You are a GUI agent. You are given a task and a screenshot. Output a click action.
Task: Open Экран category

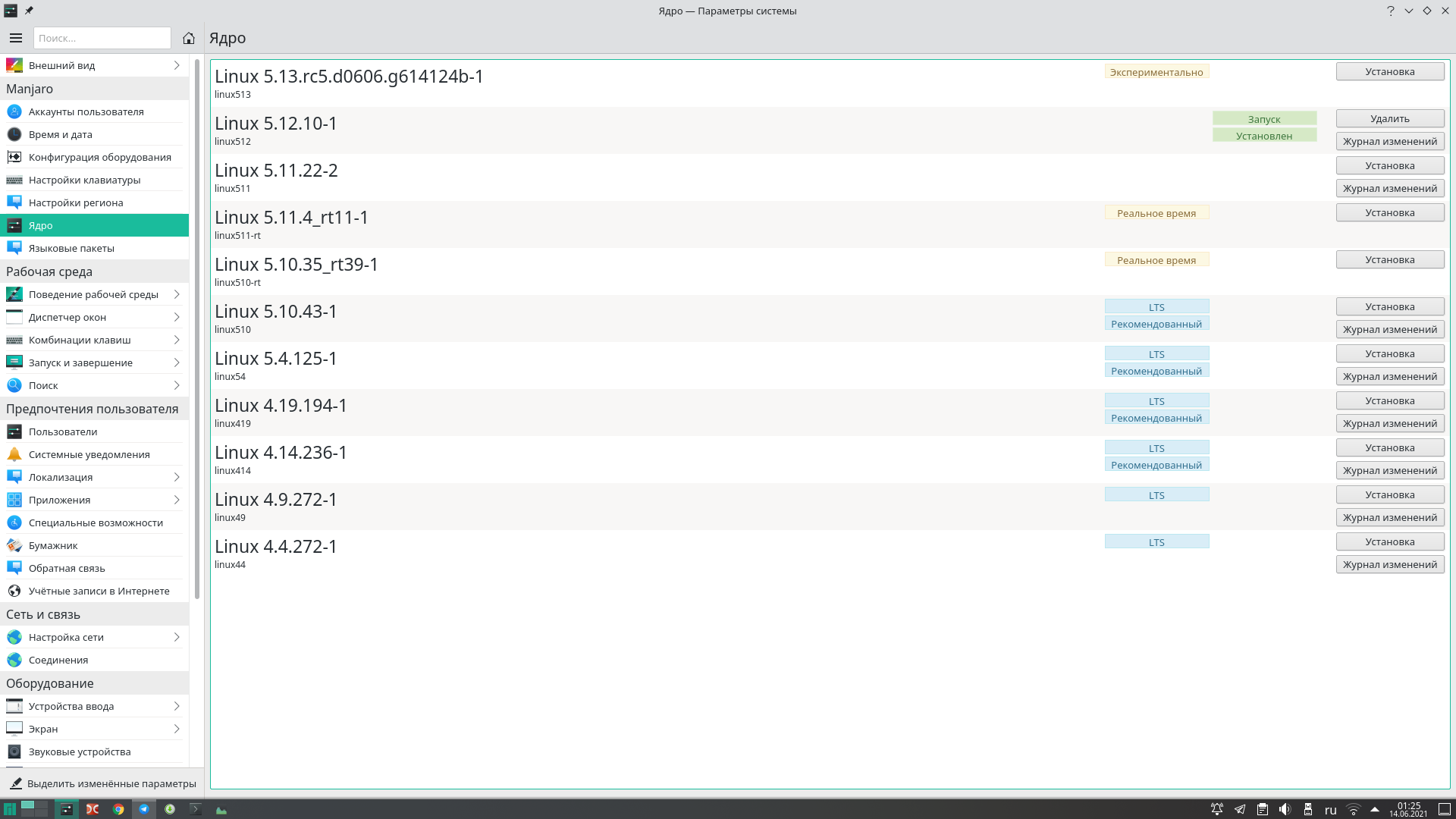94,729
